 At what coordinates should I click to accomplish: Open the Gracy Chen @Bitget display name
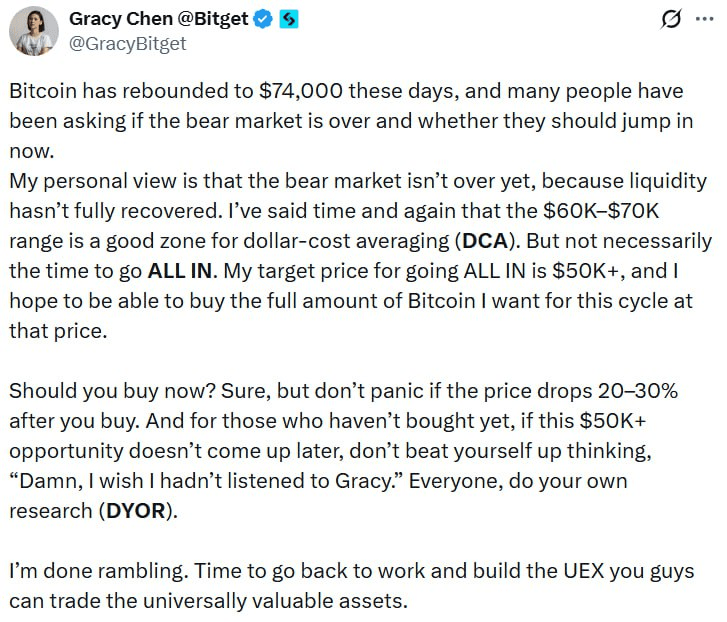157,20
